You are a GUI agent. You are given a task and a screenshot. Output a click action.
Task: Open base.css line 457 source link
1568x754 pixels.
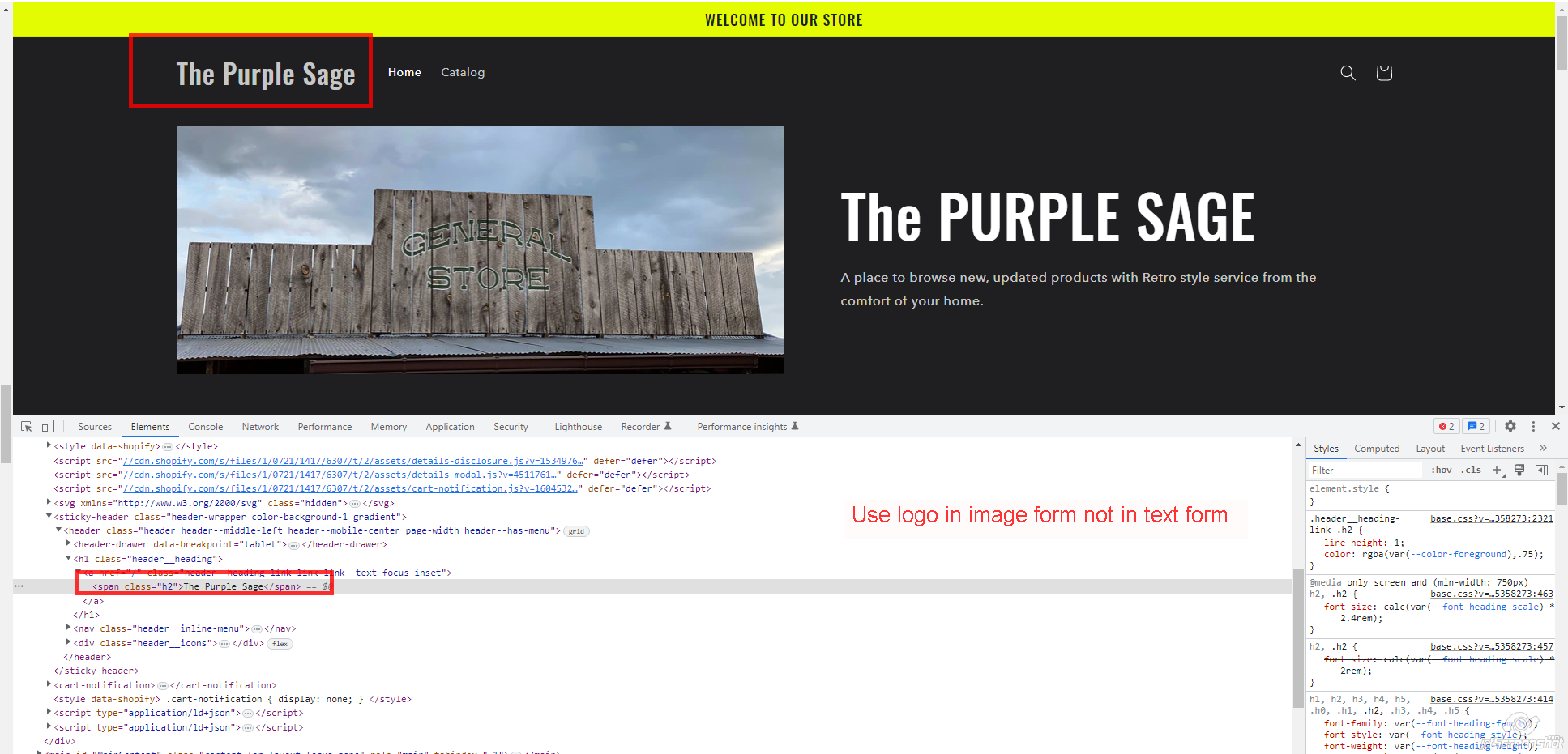1492,646
